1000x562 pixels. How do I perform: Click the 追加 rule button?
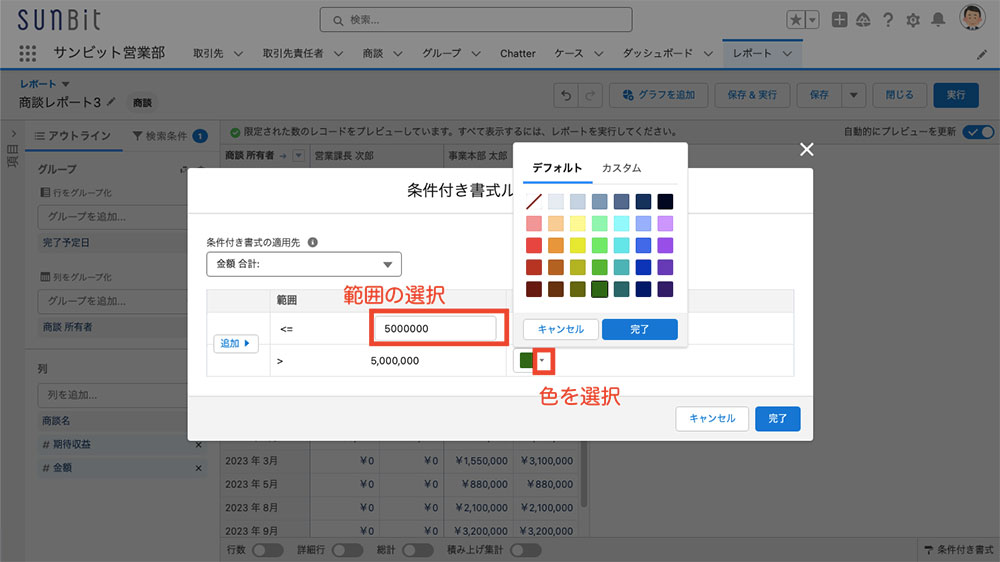tap(235, 343)
